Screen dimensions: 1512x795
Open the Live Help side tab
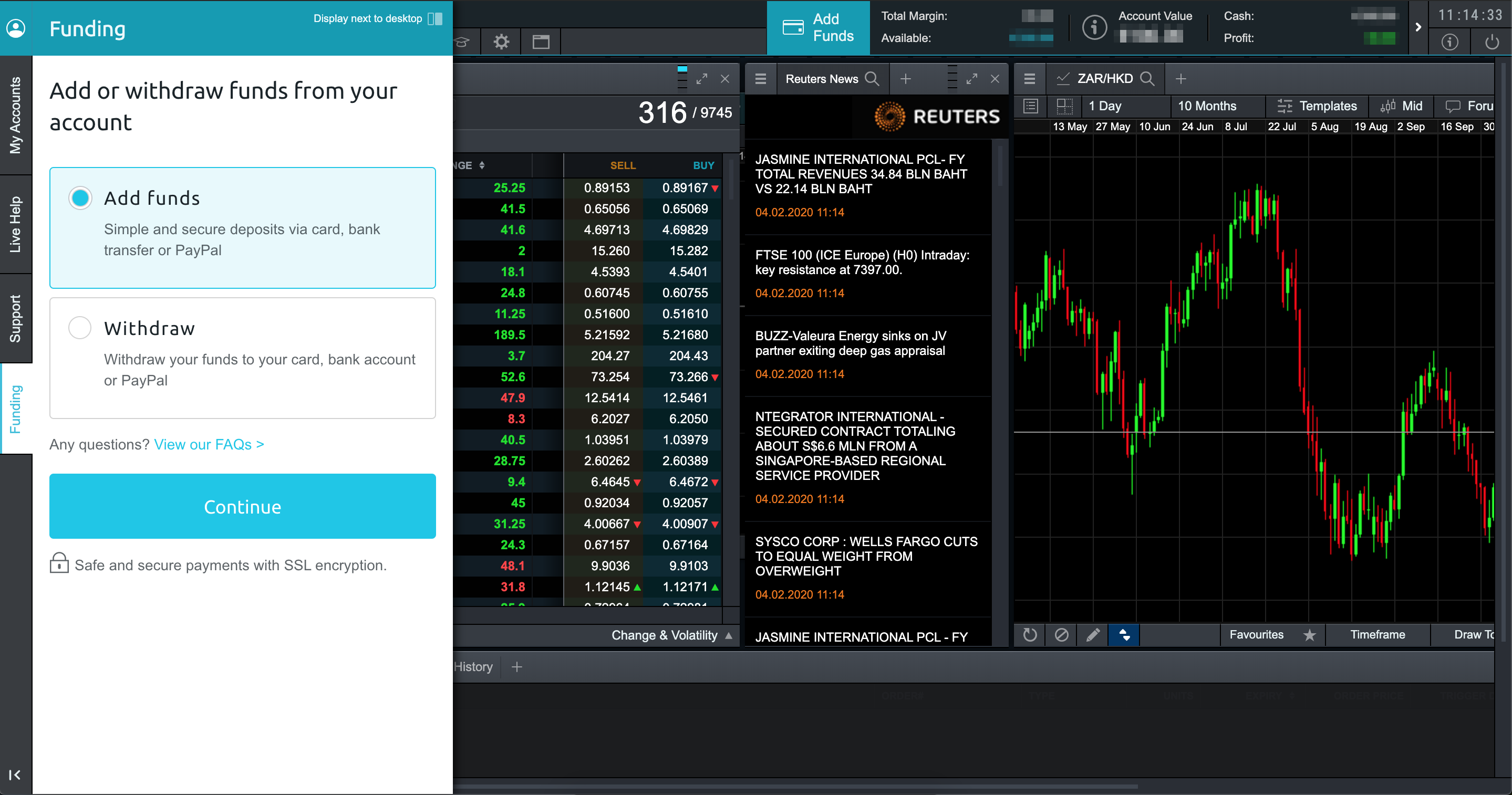pos(15,224)
